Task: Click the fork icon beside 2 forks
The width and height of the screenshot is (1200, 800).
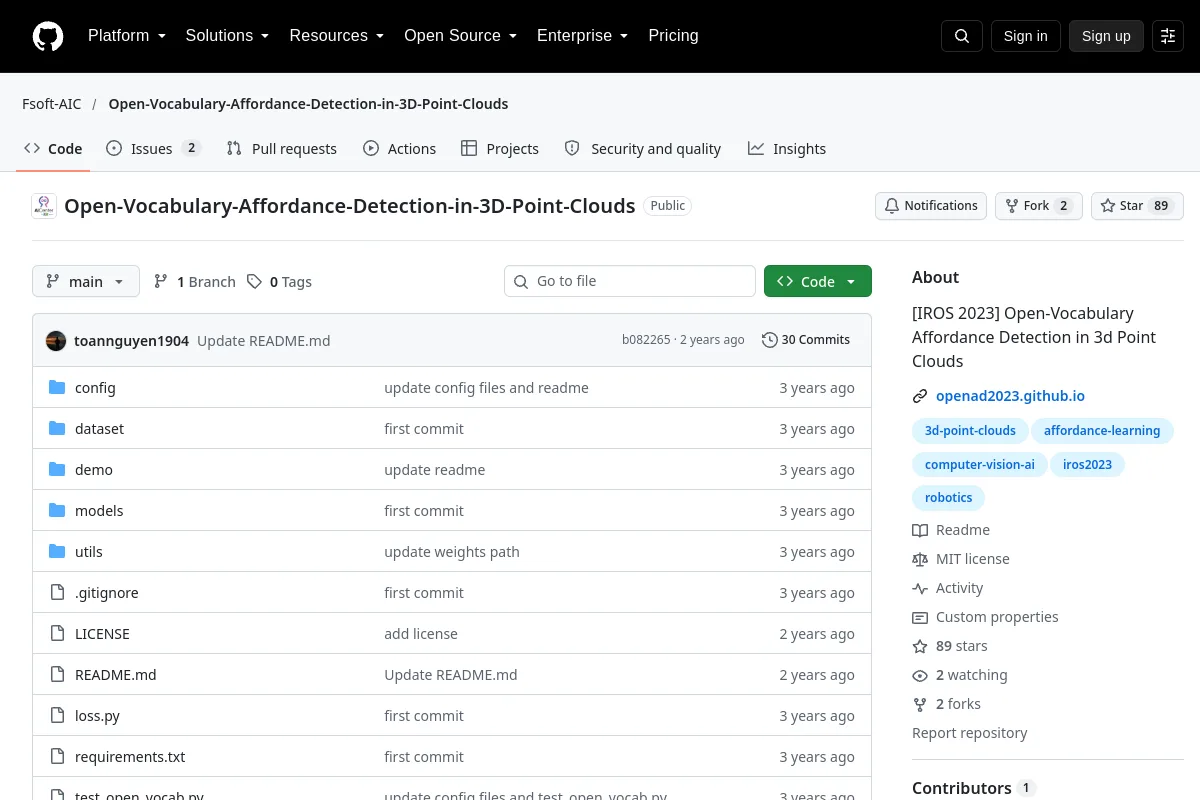Action: [x=920, y=704]
